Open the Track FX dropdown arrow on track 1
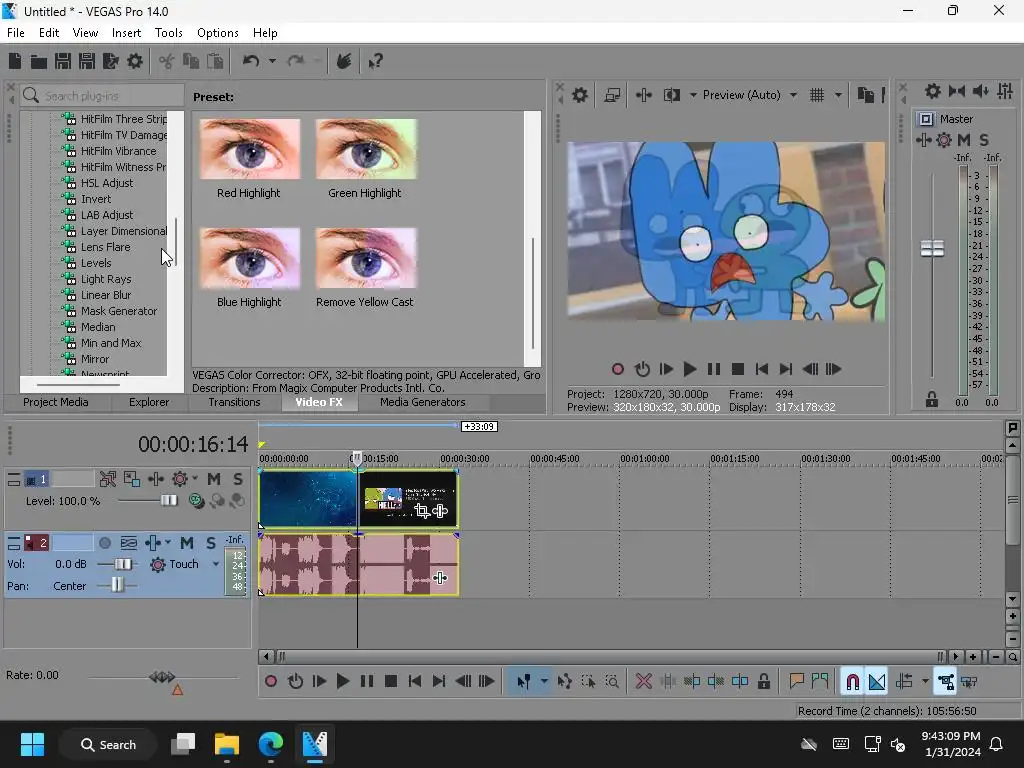 195,479
